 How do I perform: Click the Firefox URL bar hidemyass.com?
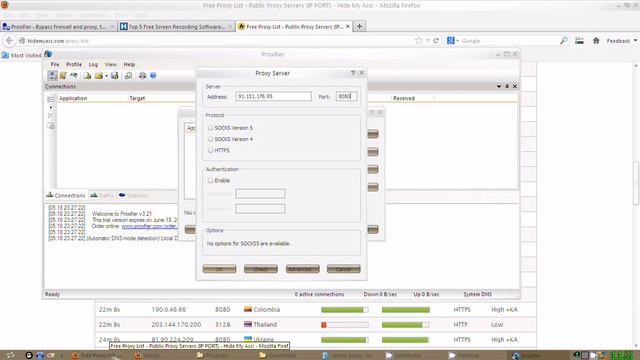216,40
